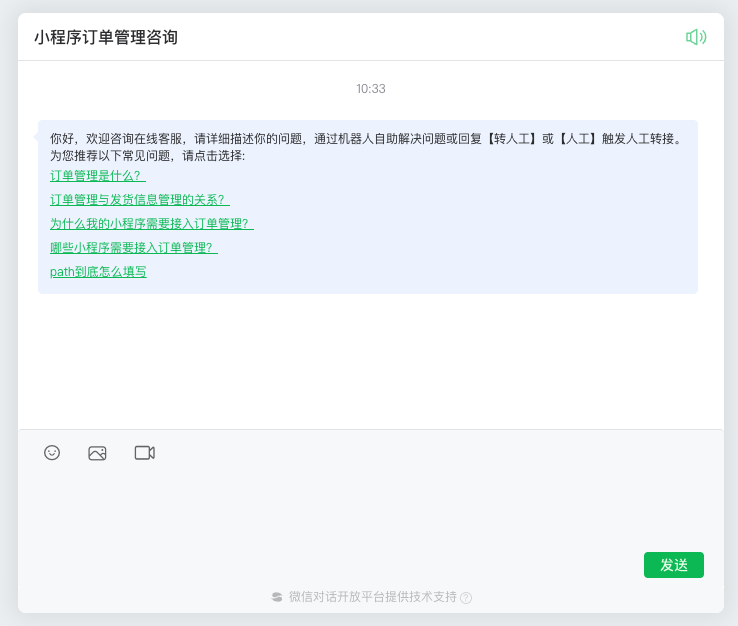Attach an image with the picture icon

[97, 453]
